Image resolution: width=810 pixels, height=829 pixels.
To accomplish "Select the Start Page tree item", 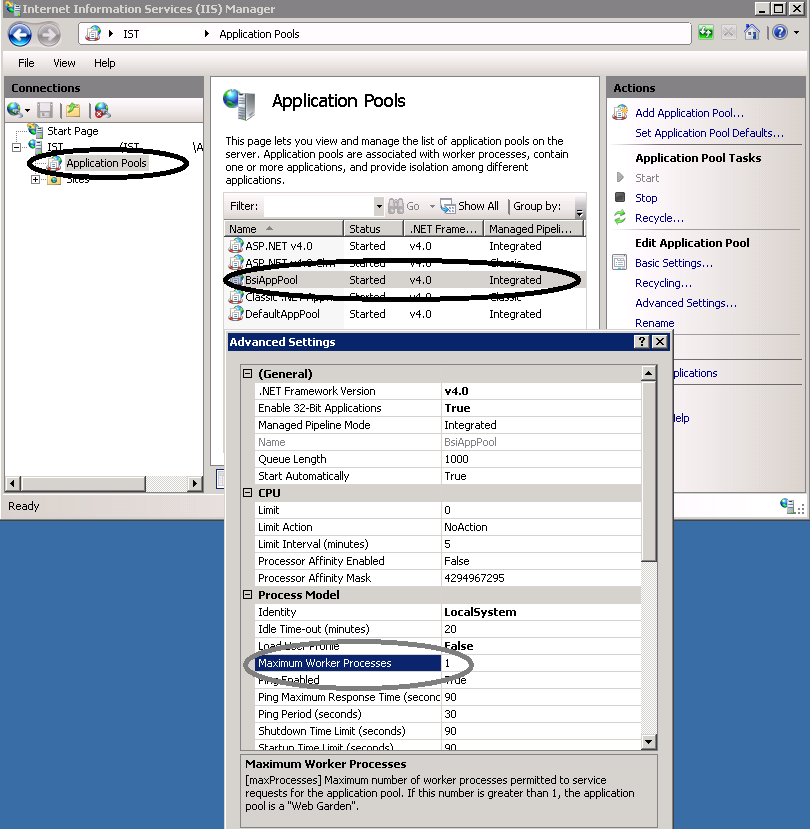I will point(72,131).
